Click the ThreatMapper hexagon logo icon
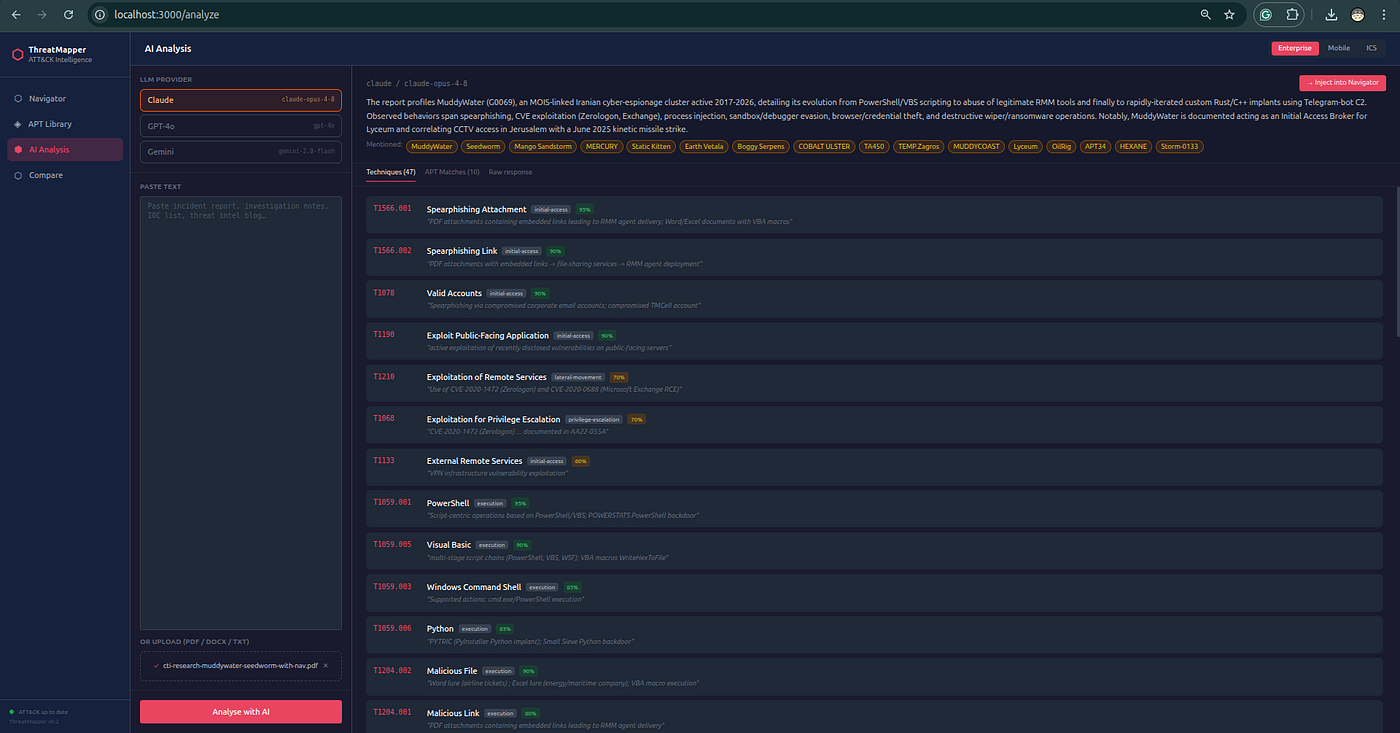Image resolution: width=1400 pixels, height=733 pixels. coord(18,54)
